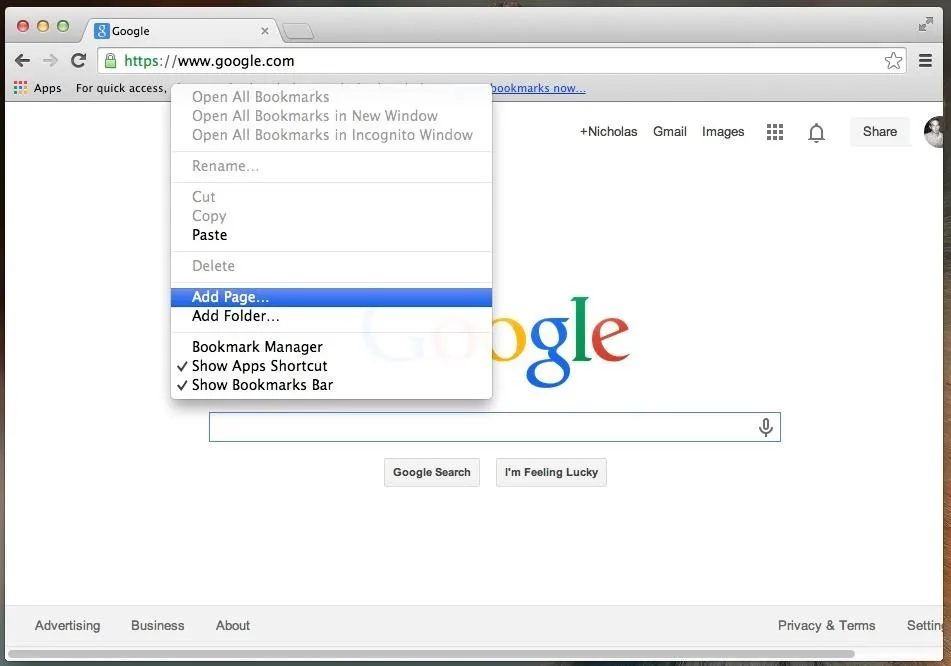
Task: Open a new tab
Action: pyautogui.click(x=298, y=31)
